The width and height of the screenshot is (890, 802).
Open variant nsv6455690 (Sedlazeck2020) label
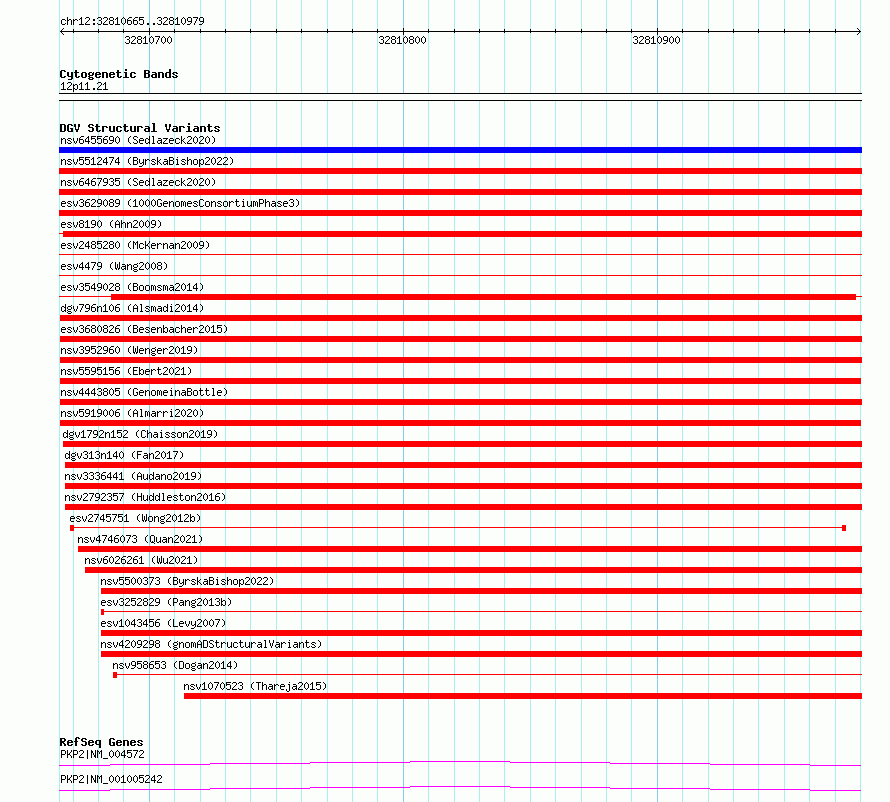click(138, 140)
